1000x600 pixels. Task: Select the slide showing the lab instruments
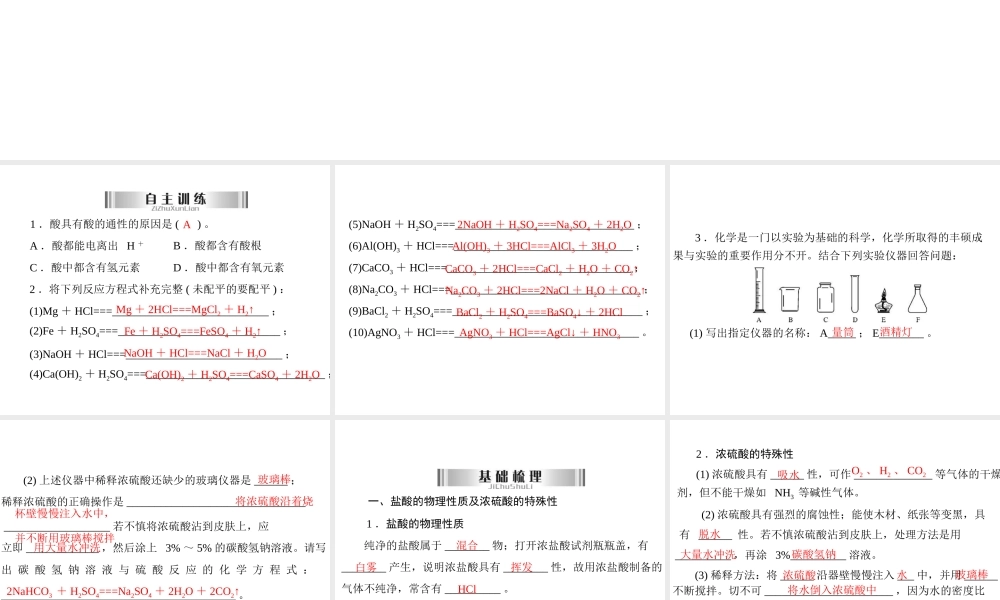835,289
